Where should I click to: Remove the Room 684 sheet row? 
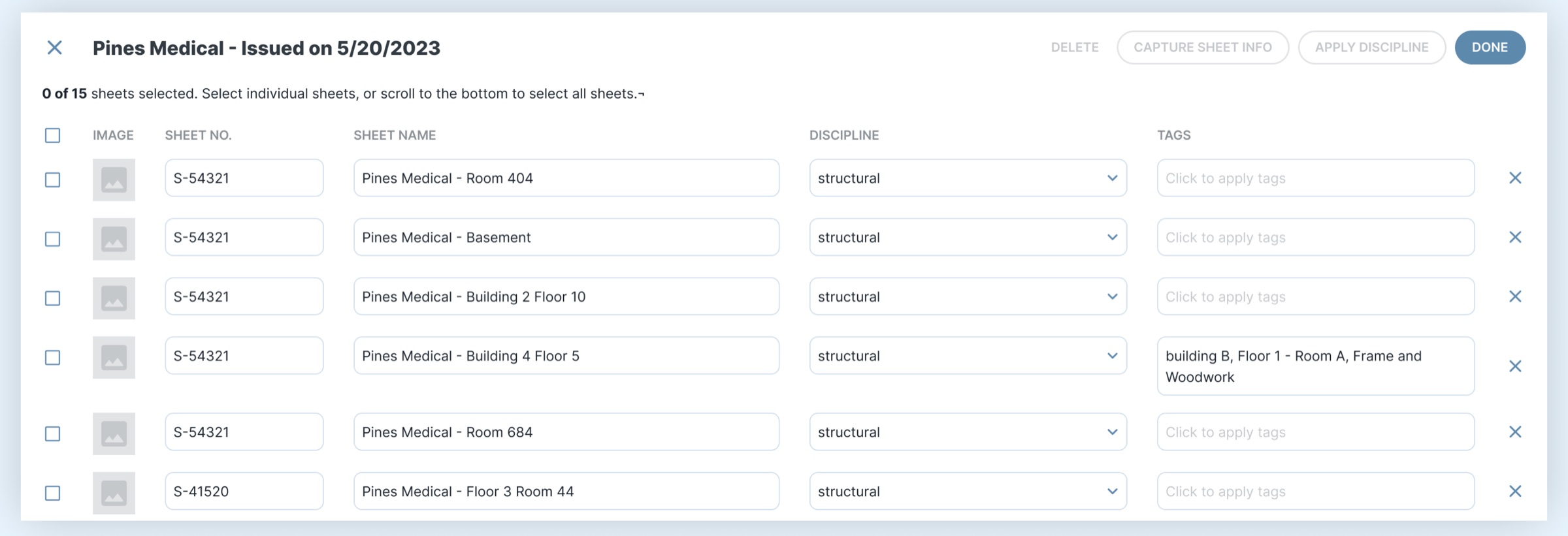[x=1515, y=432]
